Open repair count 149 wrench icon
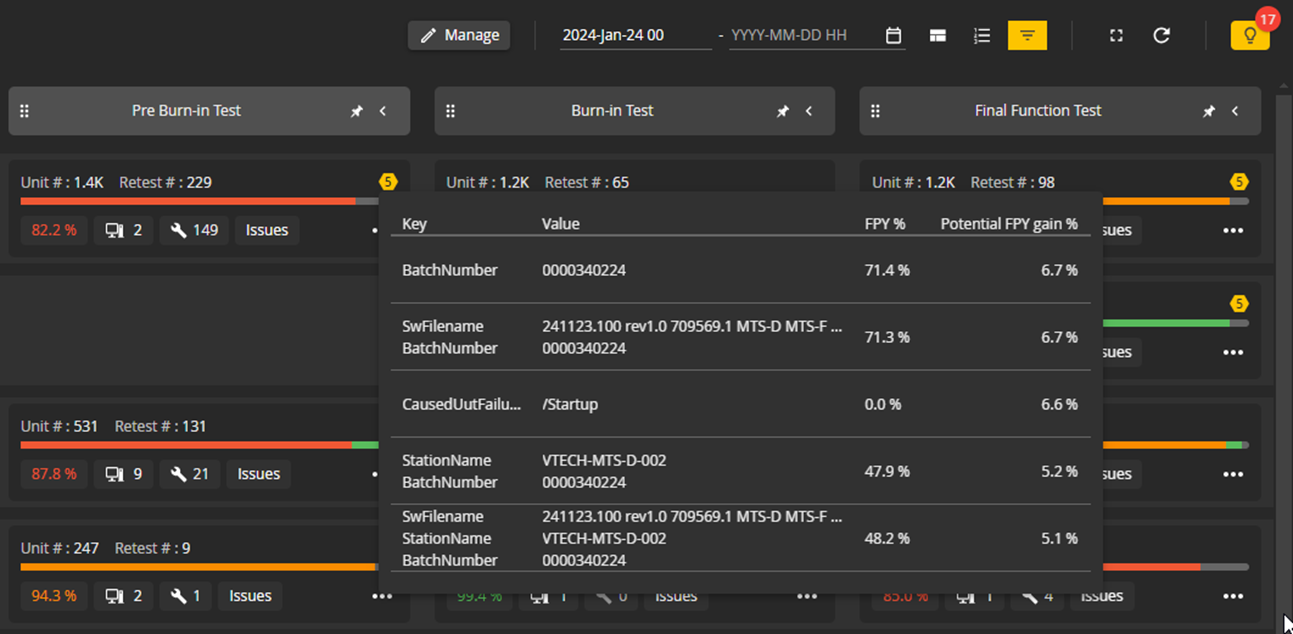This screenshot has width=1293, height=634. (194, 230)
